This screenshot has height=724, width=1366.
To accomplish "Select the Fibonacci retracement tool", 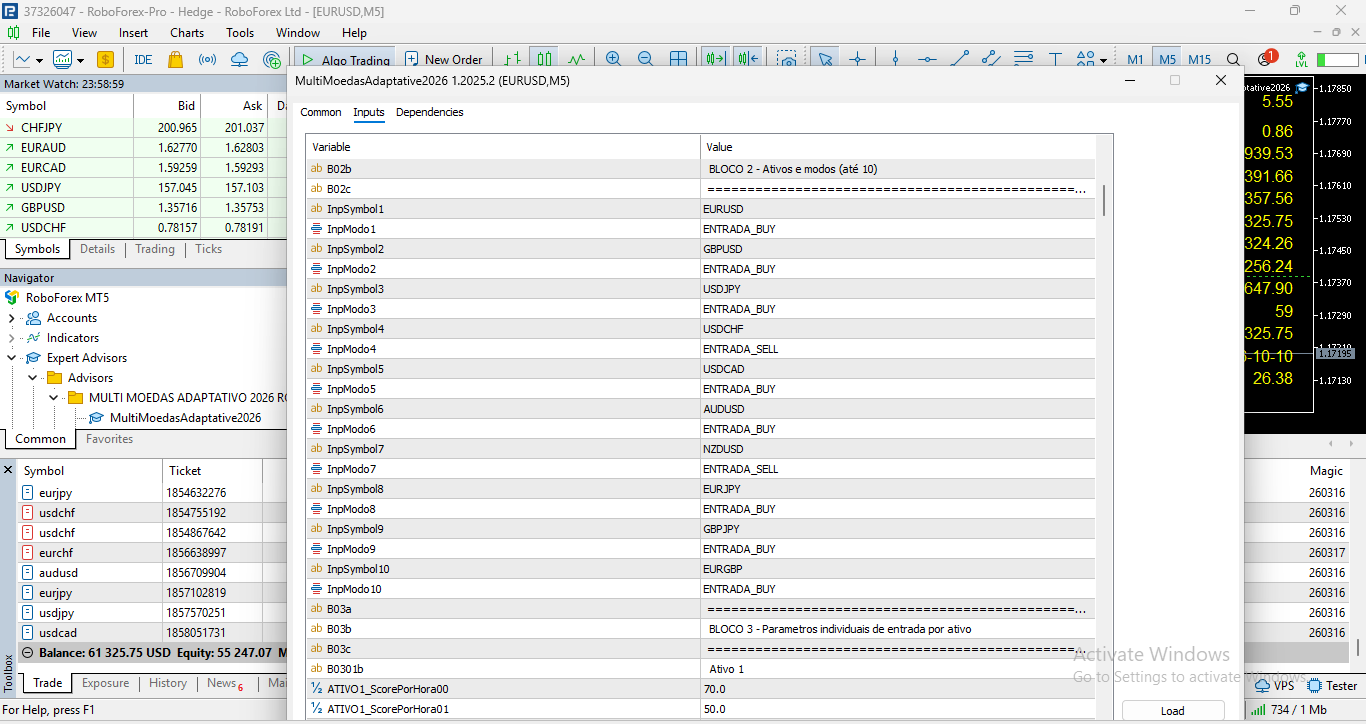I will coord(1023,60).
